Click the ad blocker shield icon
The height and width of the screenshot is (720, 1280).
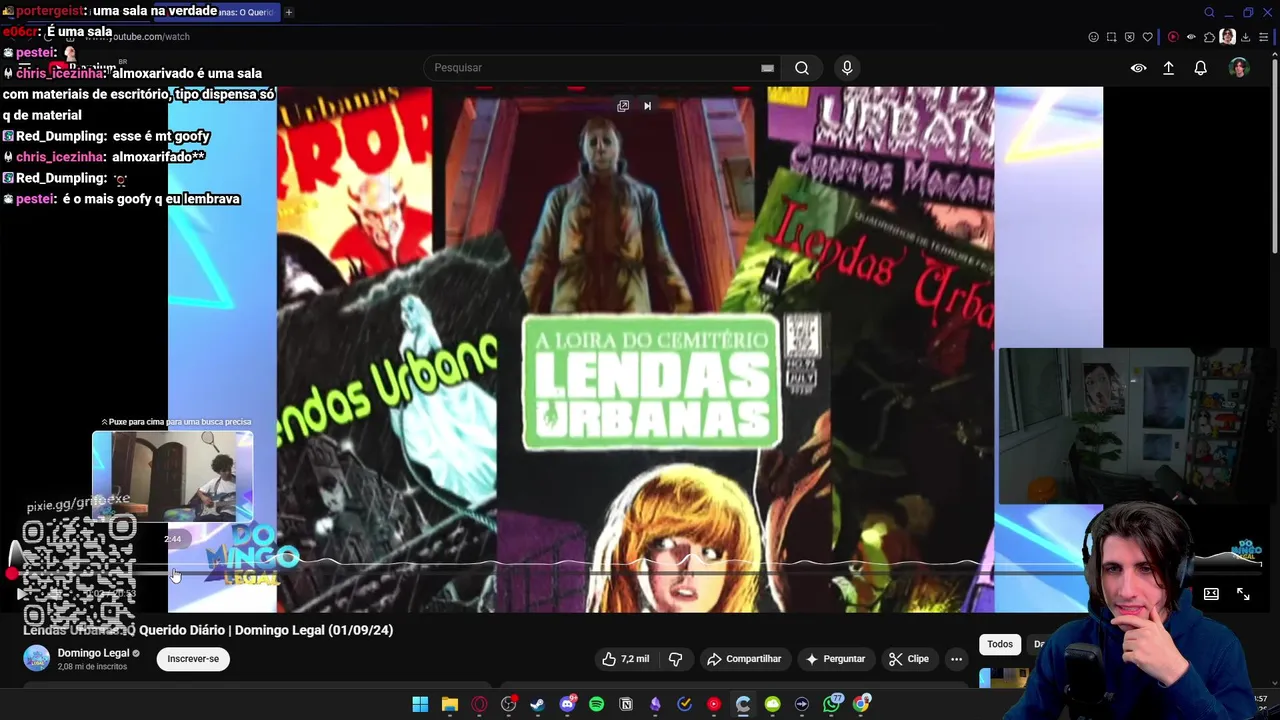point(1129,37)
